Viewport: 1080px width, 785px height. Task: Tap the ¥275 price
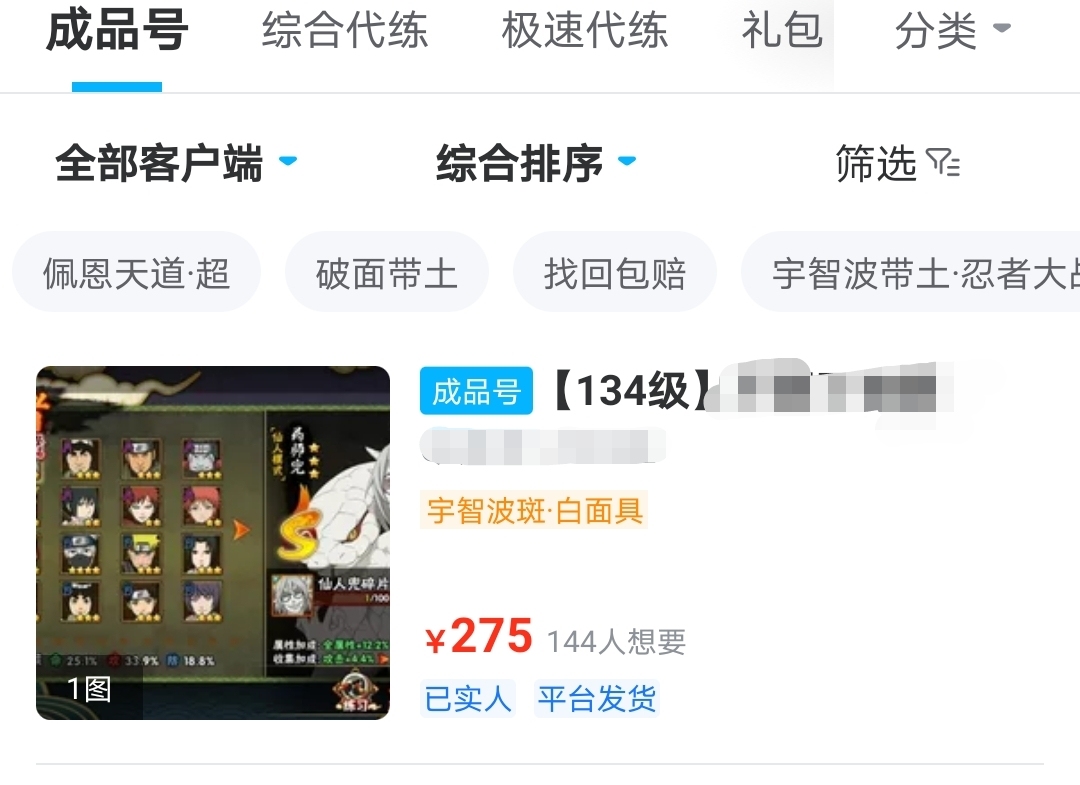coord(479,636)
